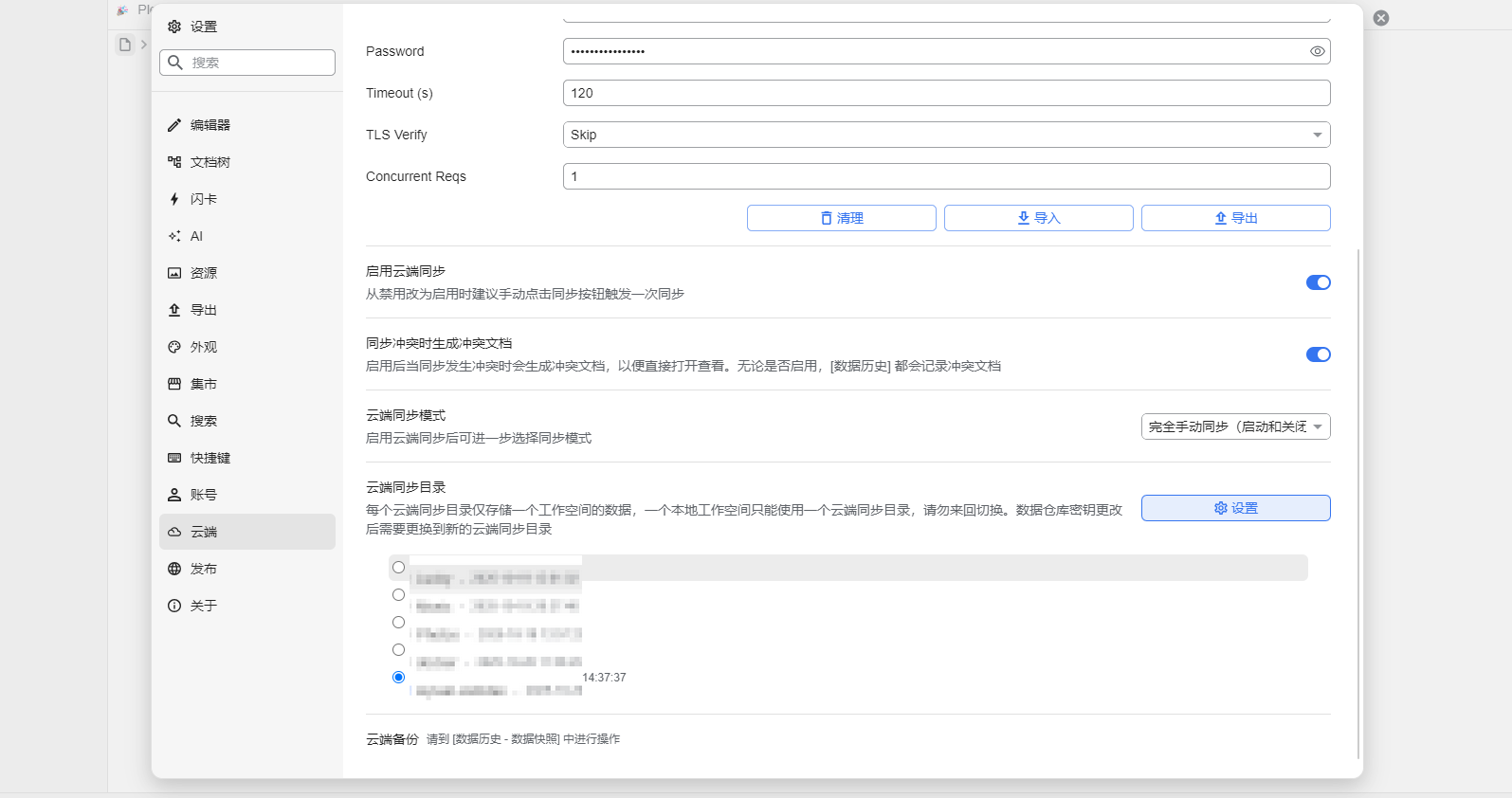Click the lightning icon beside 闪卡
The height and width of the screenshot is (798, 1512).
[174, 199]
